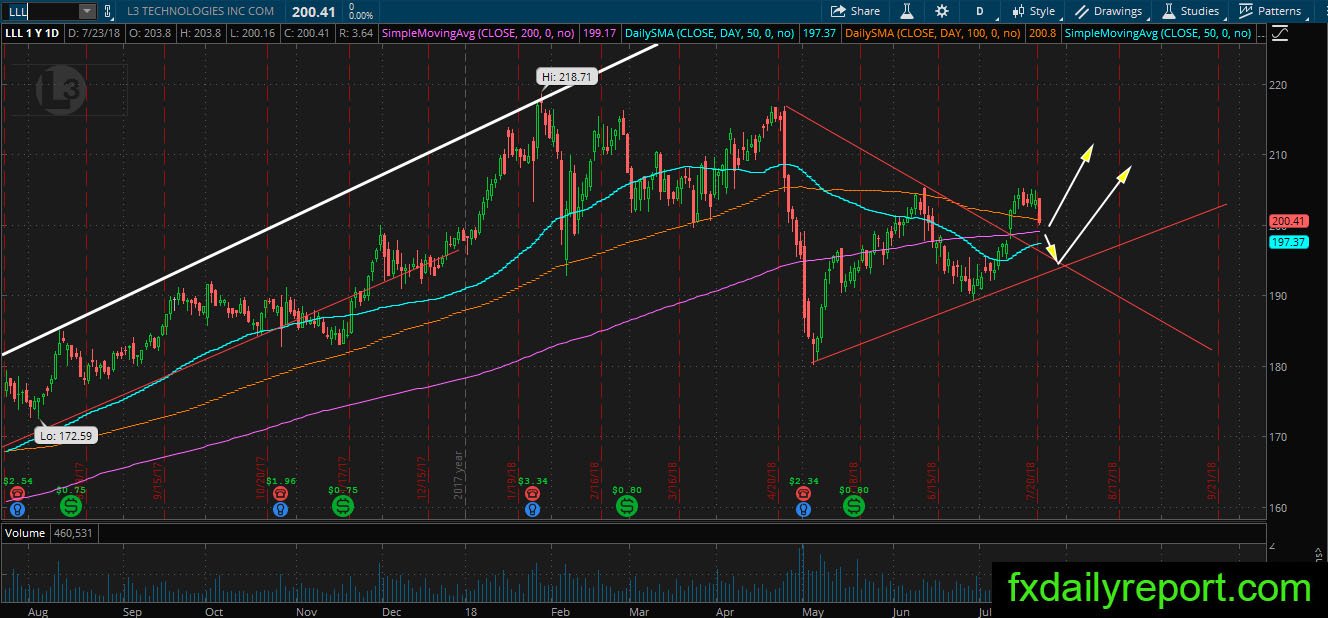1328x618 pixels.
Task: Click the L3 company logo on chart
Action: click(x=63, y=92)
